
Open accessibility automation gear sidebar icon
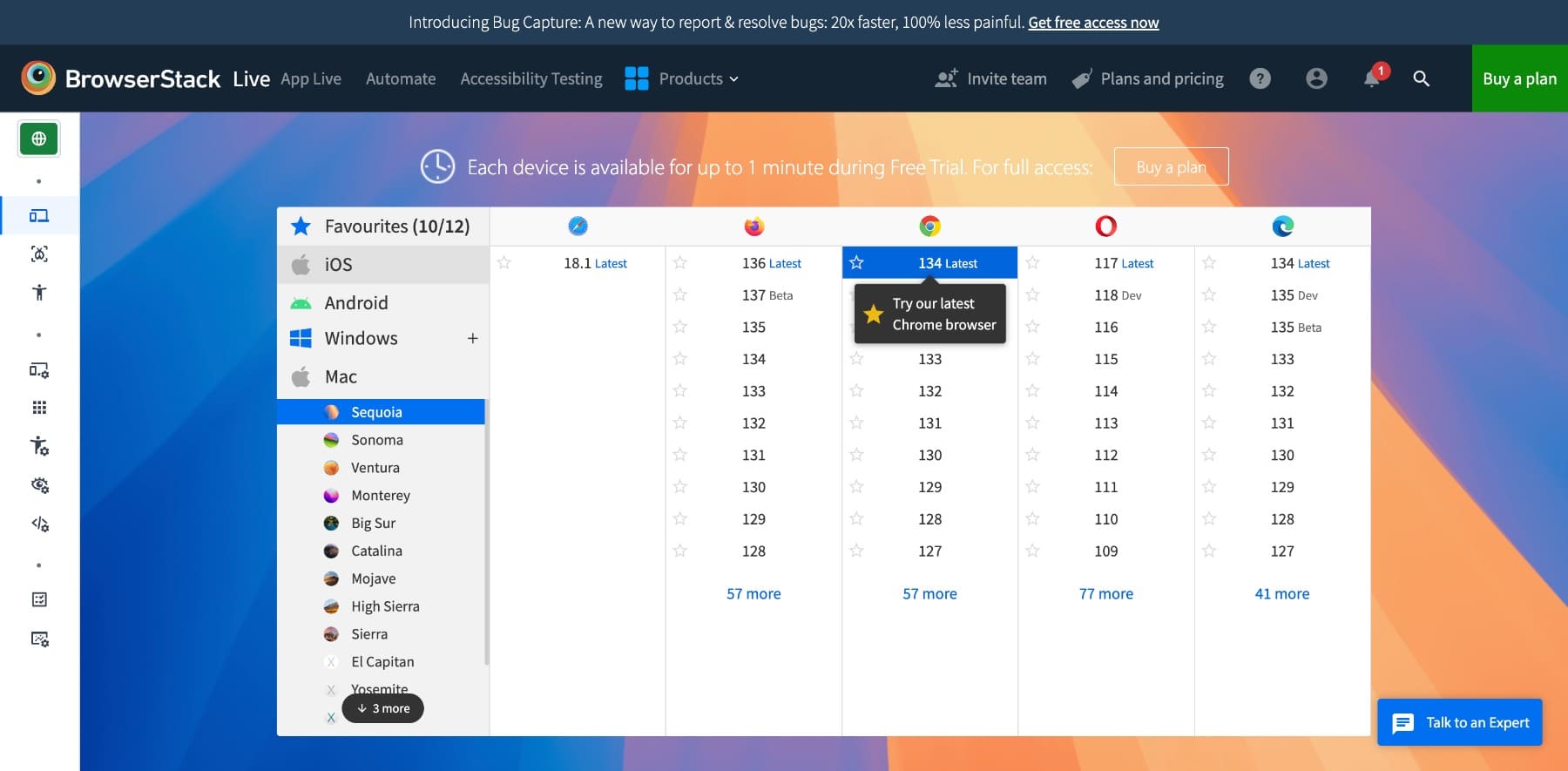(x=39, y=446)
